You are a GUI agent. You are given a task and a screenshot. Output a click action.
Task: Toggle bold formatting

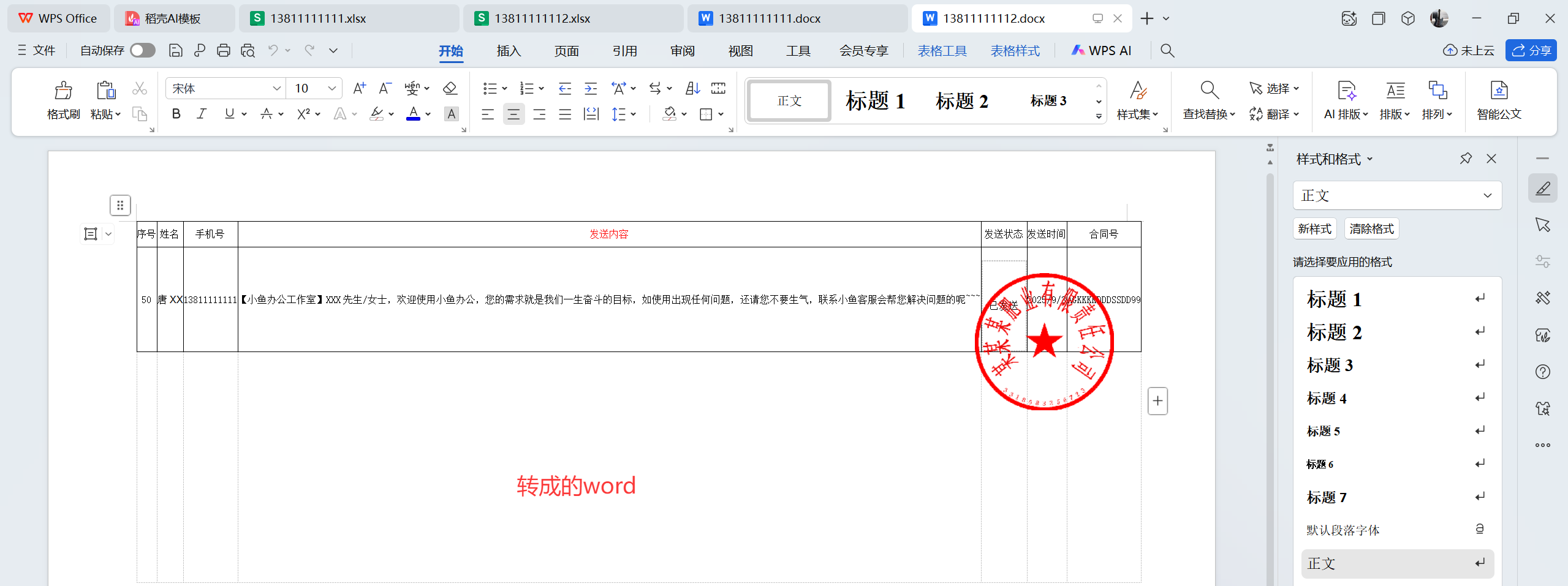pos(176,115)
